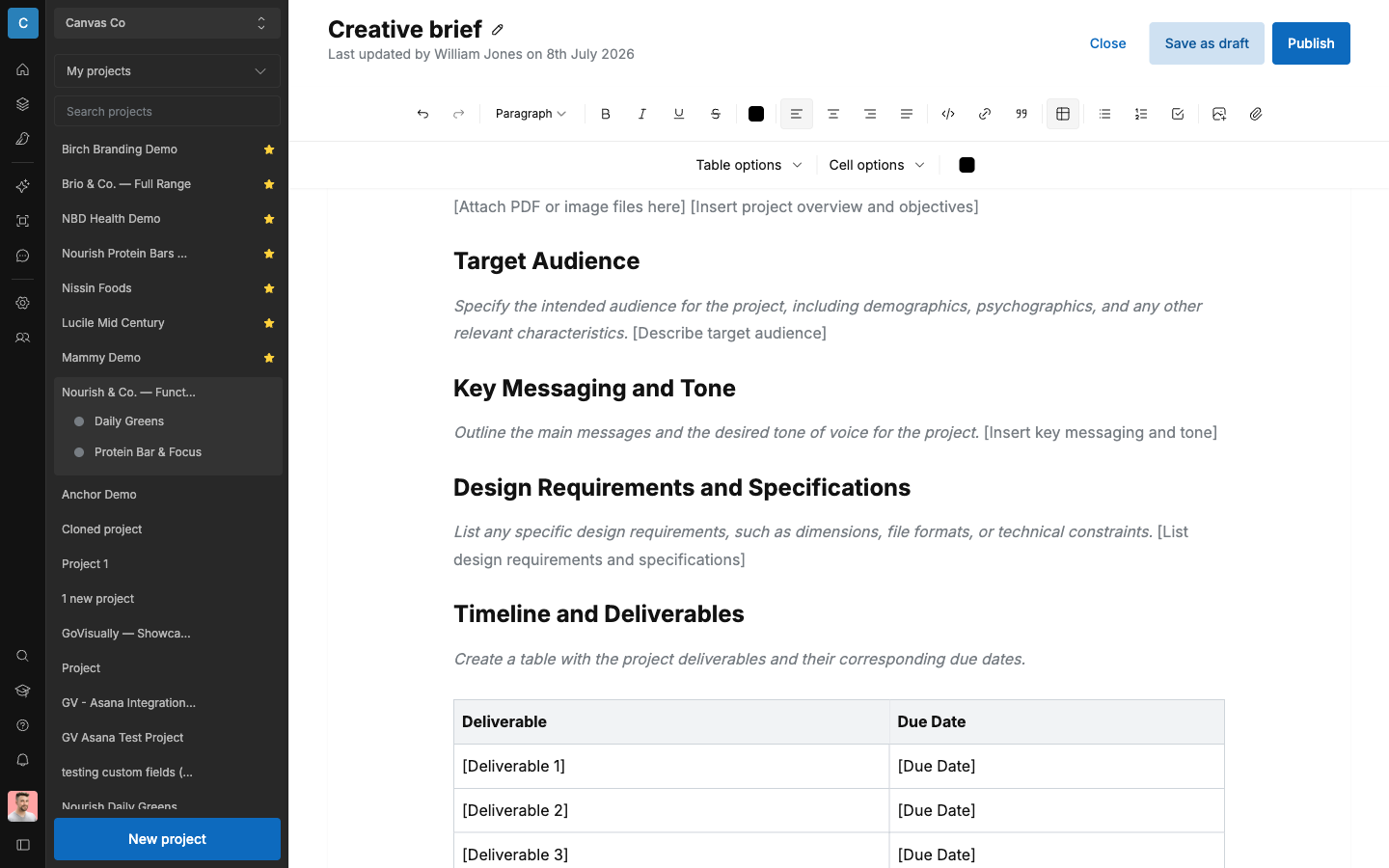
Task: Focus the Search projects field
Action: click(x=167, y=112)
